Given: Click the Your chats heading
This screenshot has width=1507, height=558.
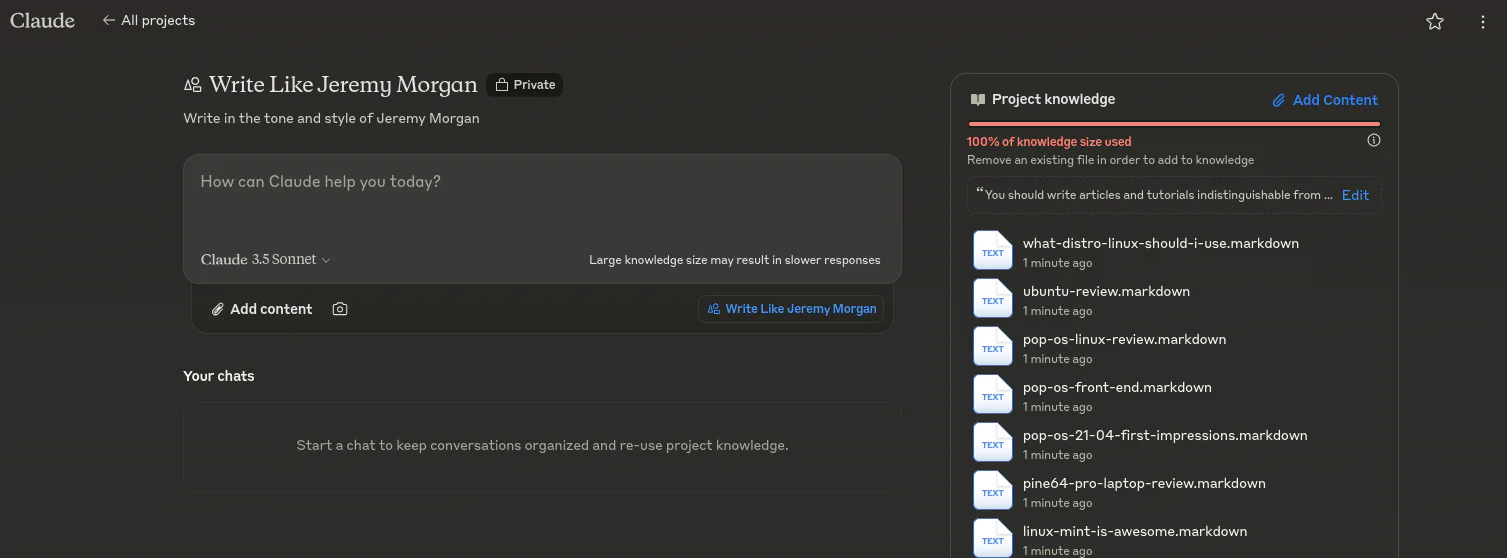Looking at the screenshot, I should pyautogui.click(x=219, y=376).
